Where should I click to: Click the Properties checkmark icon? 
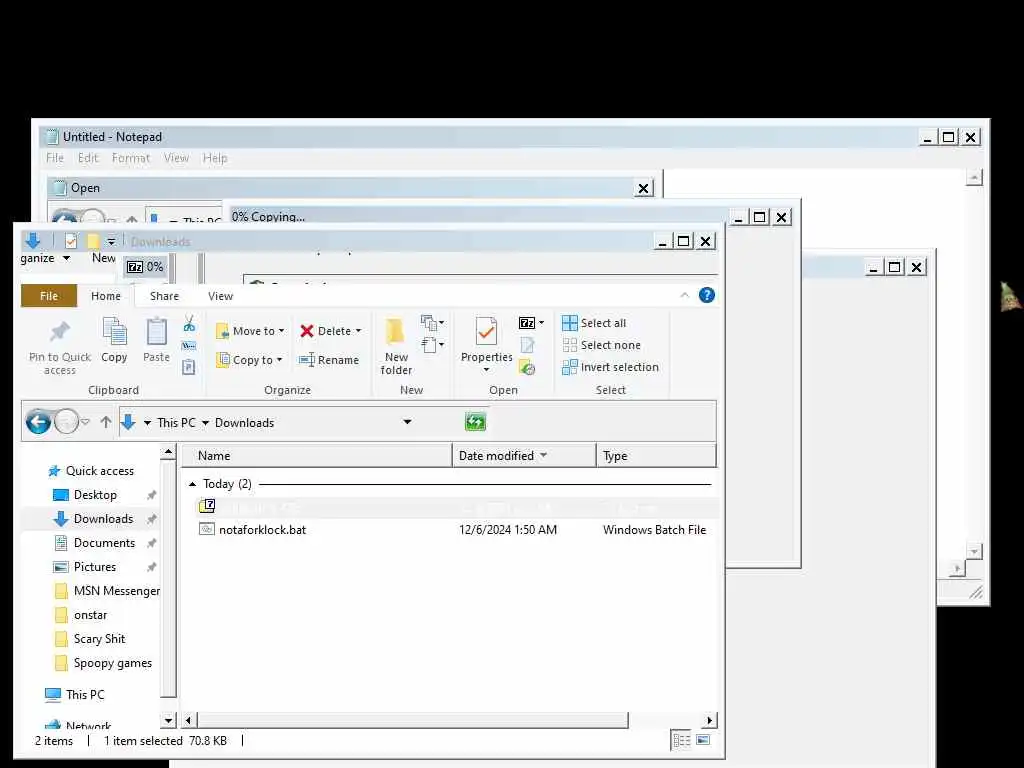486,332
